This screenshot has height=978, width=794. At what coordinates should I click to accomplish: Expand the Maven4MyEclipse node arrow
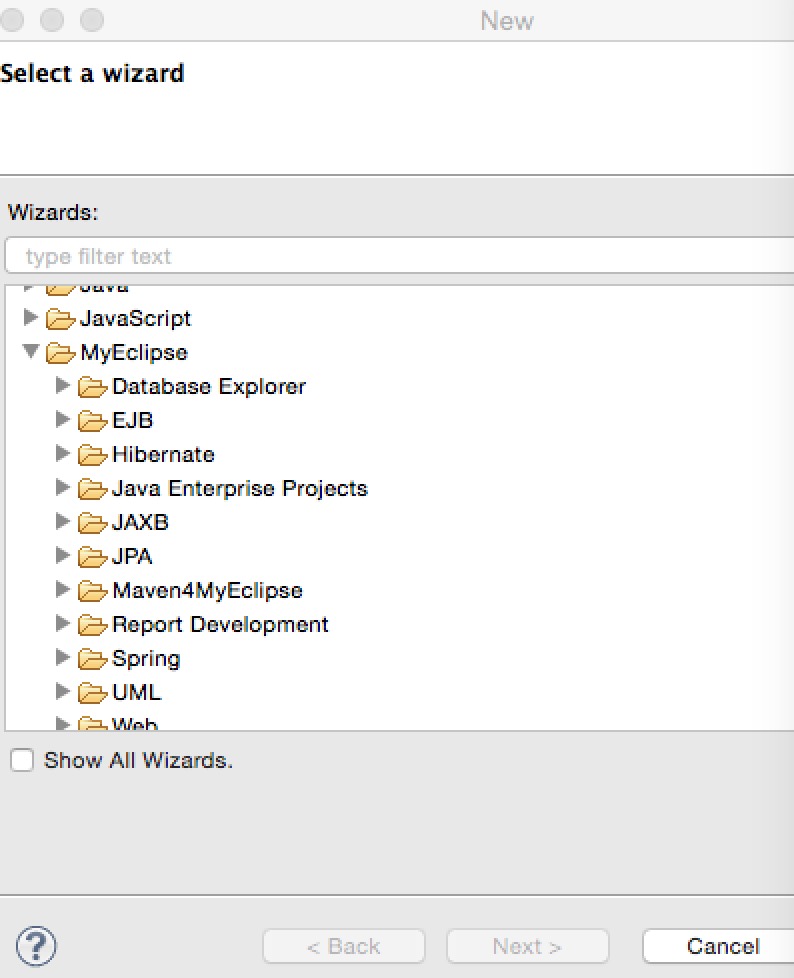[62, 589]
